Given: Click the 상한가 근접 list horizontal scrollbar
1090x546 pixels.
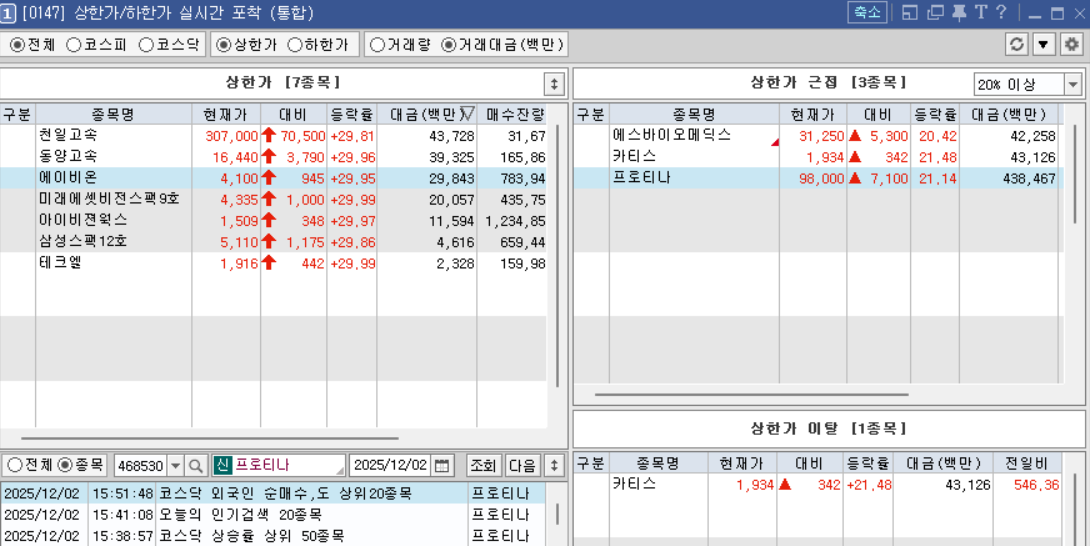Looking at the screenshot, I should (x=751, y=394).
